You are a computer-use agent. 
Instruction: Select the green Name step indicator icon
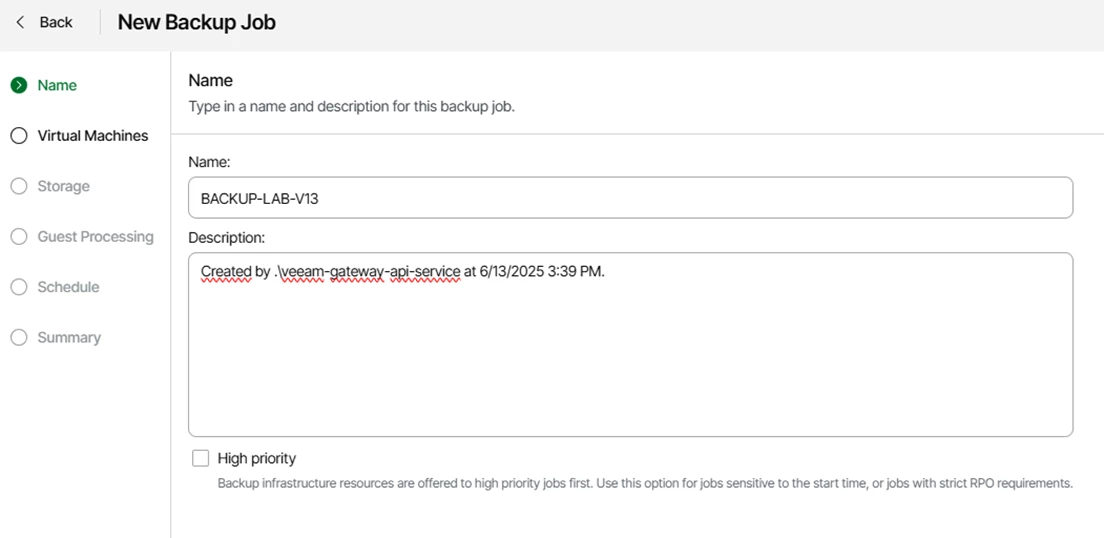(x=19, y=85)
